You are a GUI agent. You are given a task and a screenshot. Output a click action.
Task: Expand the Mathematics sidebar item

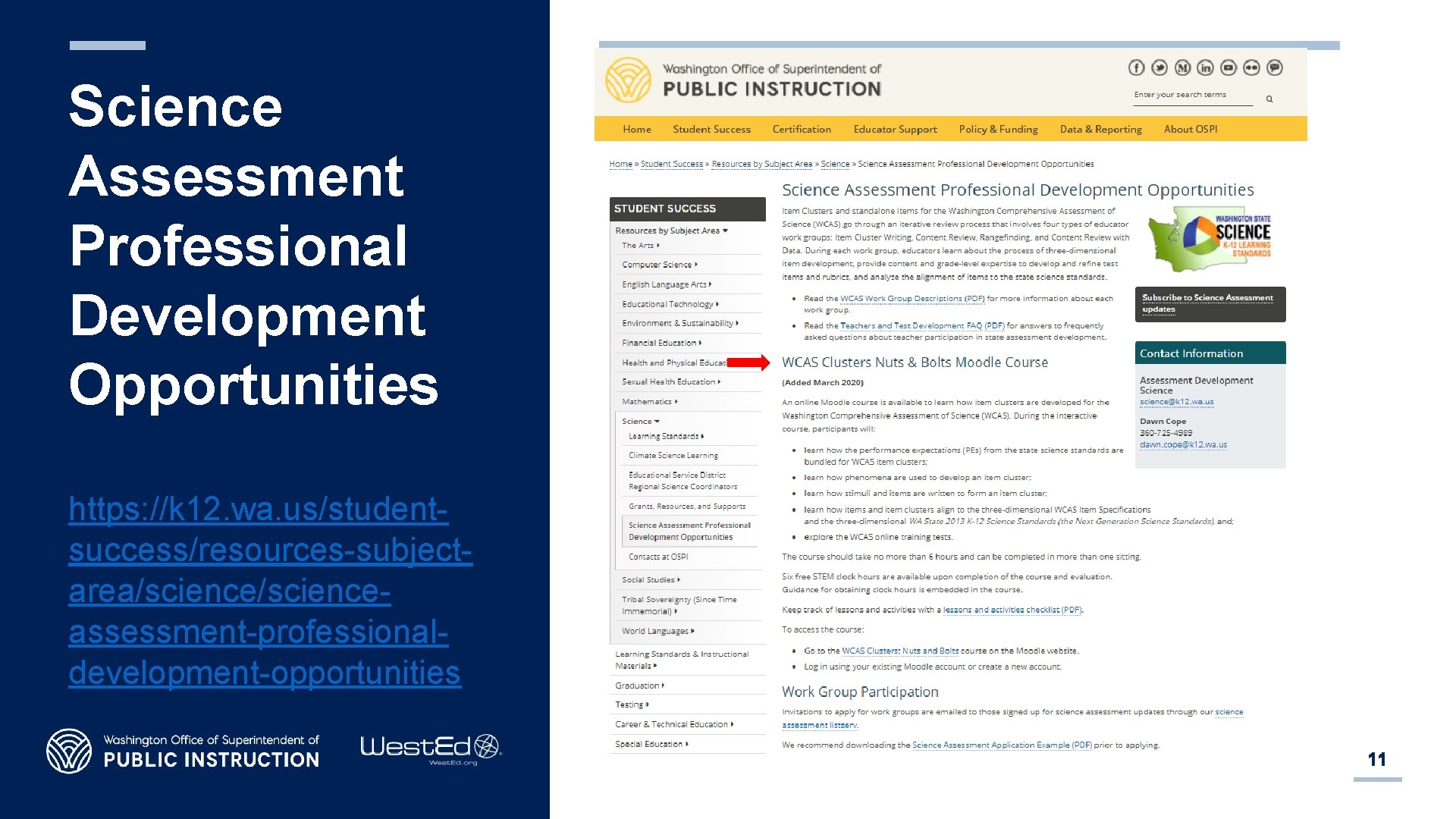[x=649, y=401]
